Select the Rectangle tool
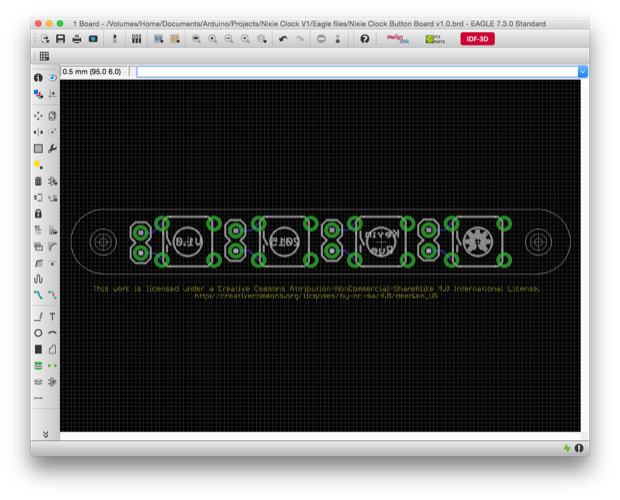This screenshot has height=500, width=620. click(38, 349)
